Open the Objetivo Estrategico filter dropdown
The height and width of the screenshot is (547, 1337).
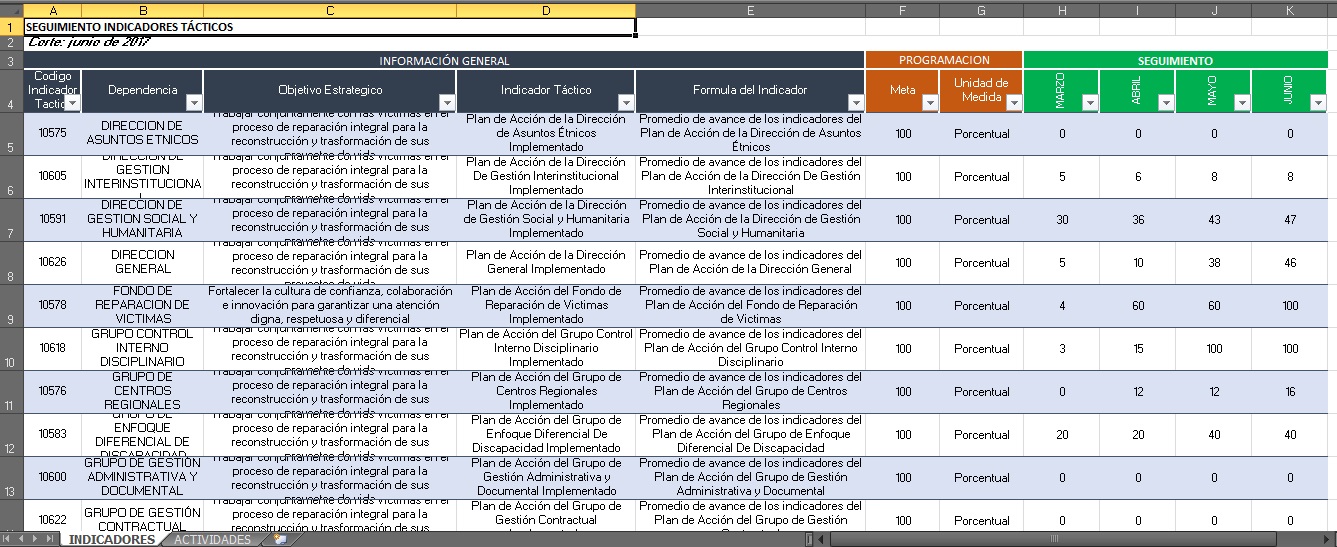(447, 103)
